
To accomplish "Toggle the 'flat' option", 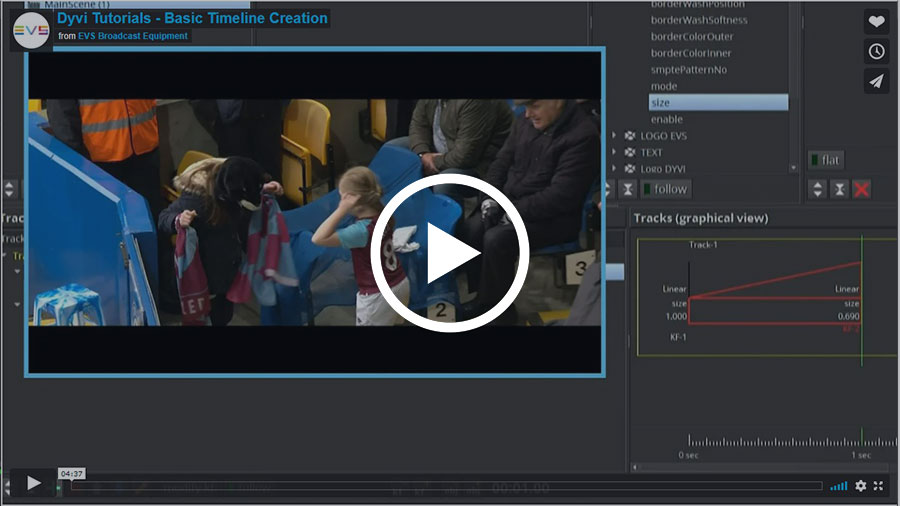I will [827, 160].
